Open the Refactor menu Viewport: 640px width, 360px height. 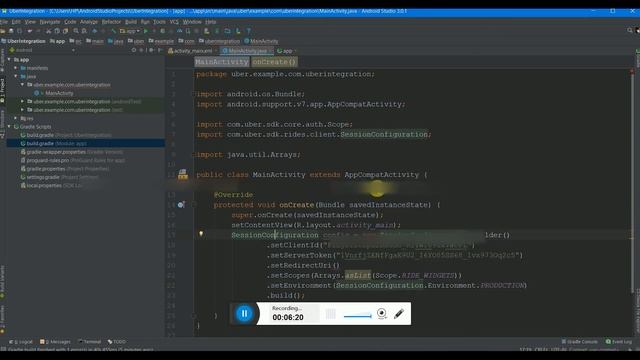pos(111,22)
